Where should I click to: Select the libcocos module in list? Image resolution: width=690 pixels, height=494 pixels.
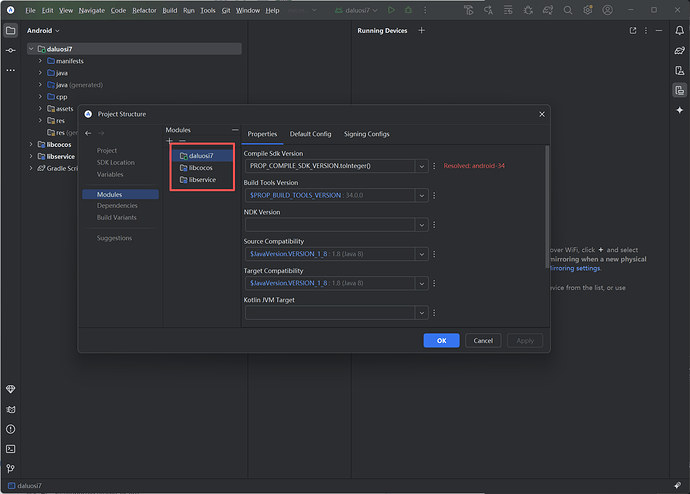pyautogui.click(x=200, y=168)
